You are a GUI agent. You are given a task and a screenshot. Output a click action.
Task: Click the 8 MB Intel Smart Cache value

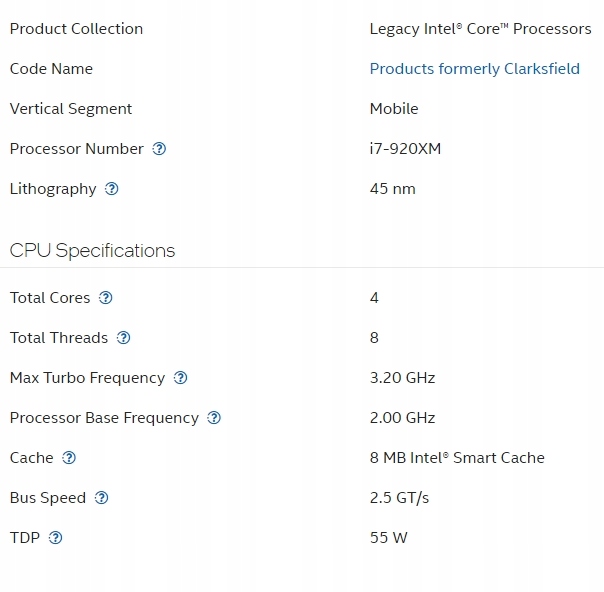(x=457, y=458)
